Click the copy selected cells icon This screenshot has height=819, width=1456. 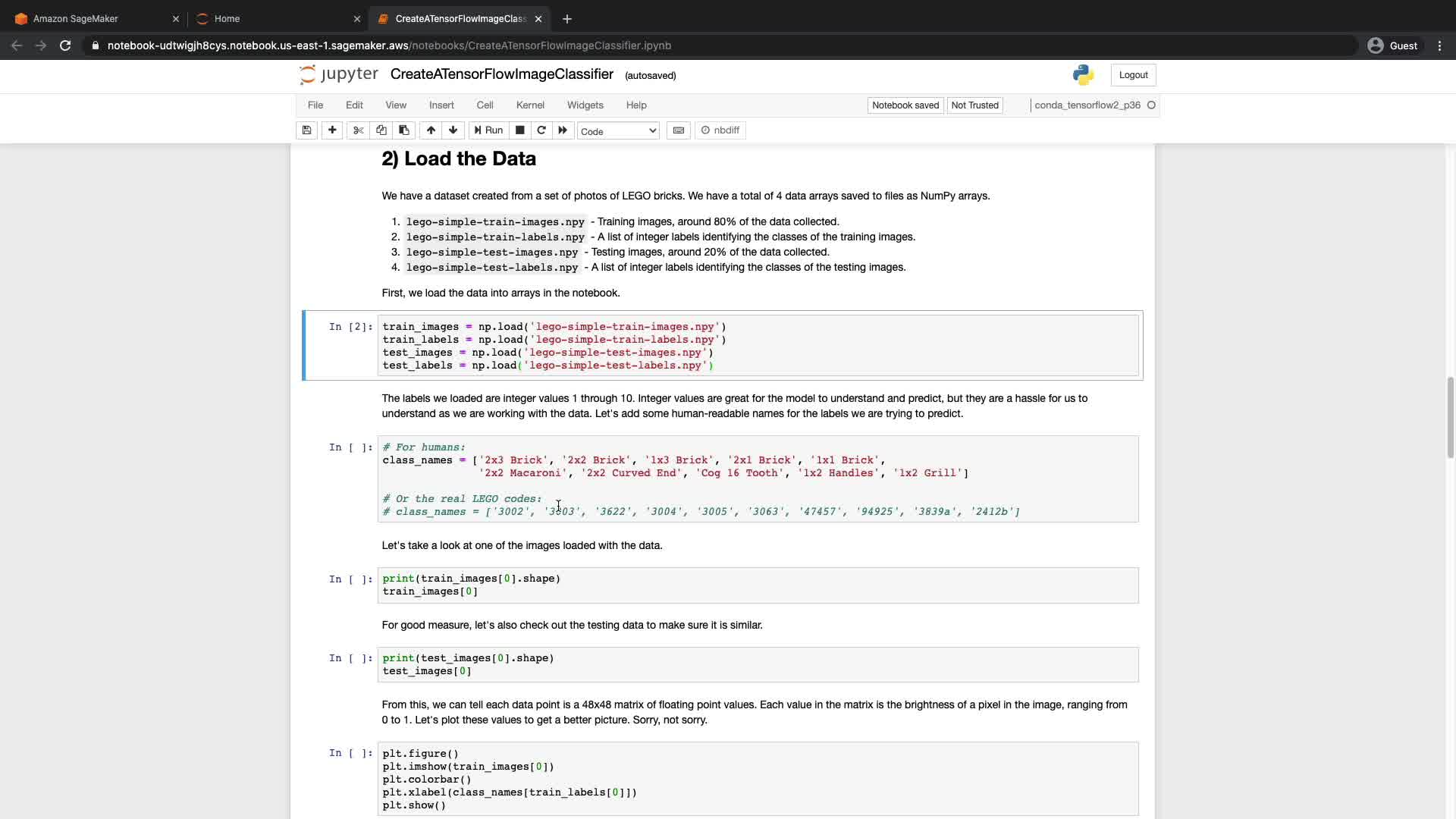381,130
